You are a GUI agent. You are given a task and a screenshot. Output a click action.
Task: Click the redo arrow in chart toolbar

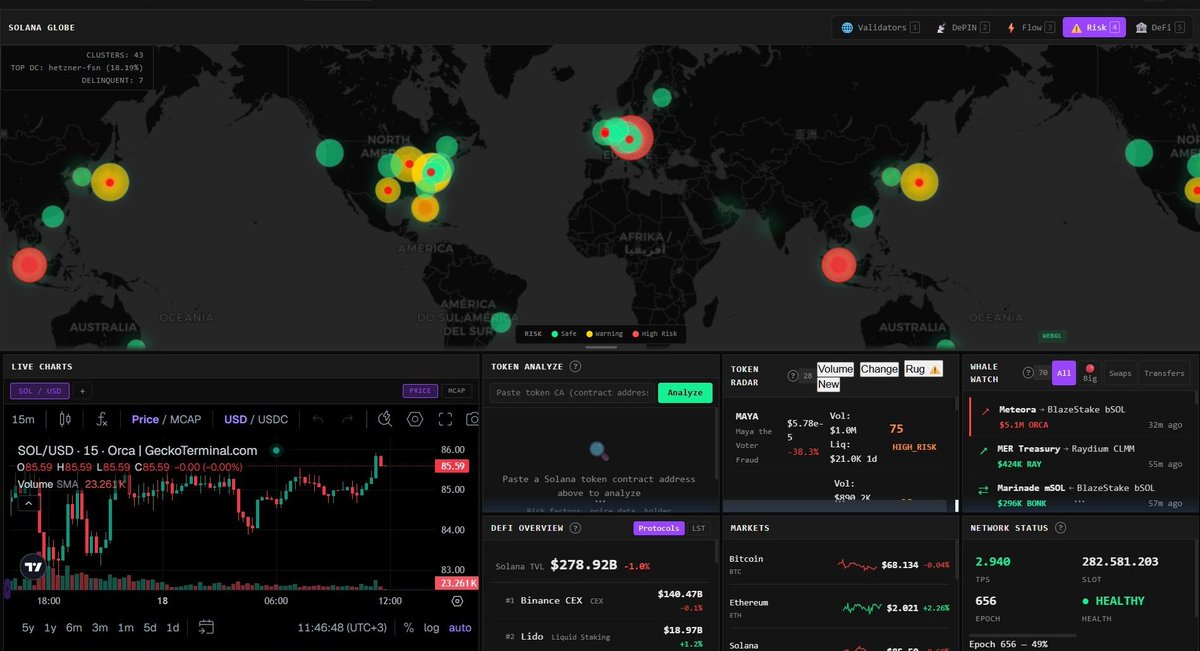click(x=347, y=420)
